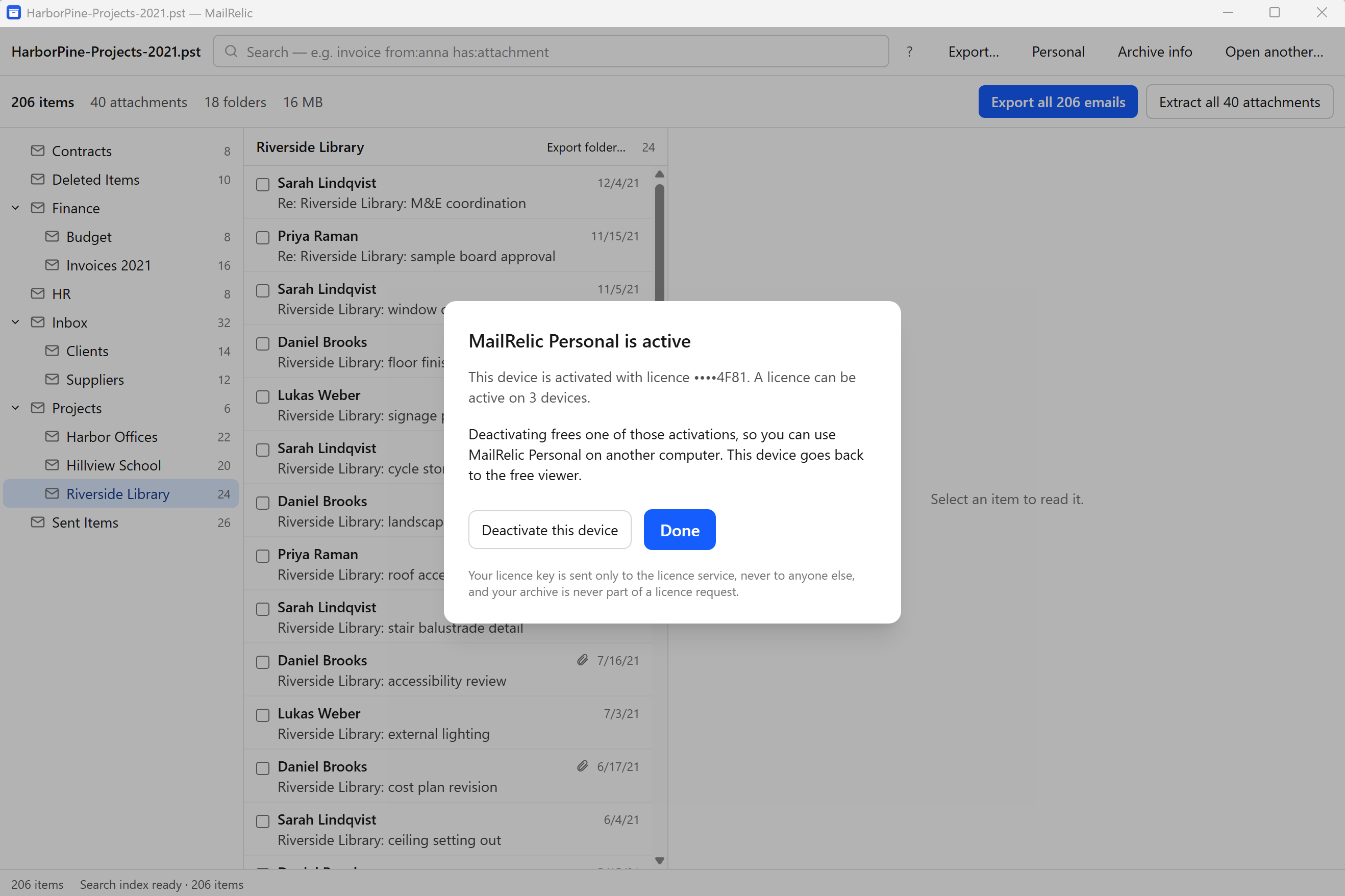Focus the search input field

551,52
